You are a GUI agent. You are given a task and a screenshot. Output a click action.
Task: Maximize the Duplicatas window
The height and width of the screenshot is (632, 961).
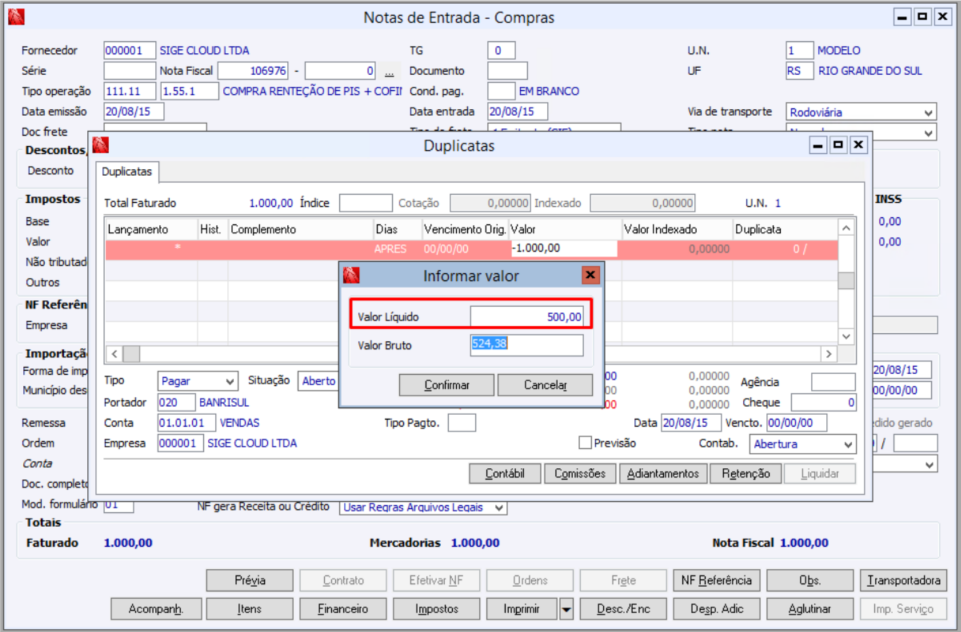838,145
